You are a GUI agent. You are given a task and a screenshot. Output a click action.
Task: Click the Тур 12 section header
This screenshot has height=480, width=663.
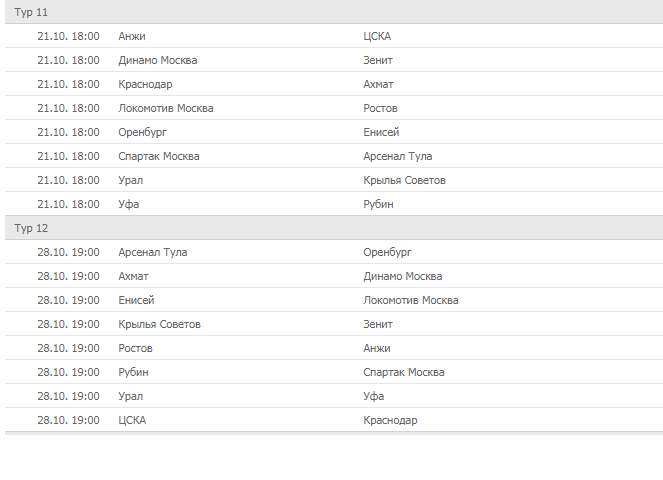click(31, 228)
